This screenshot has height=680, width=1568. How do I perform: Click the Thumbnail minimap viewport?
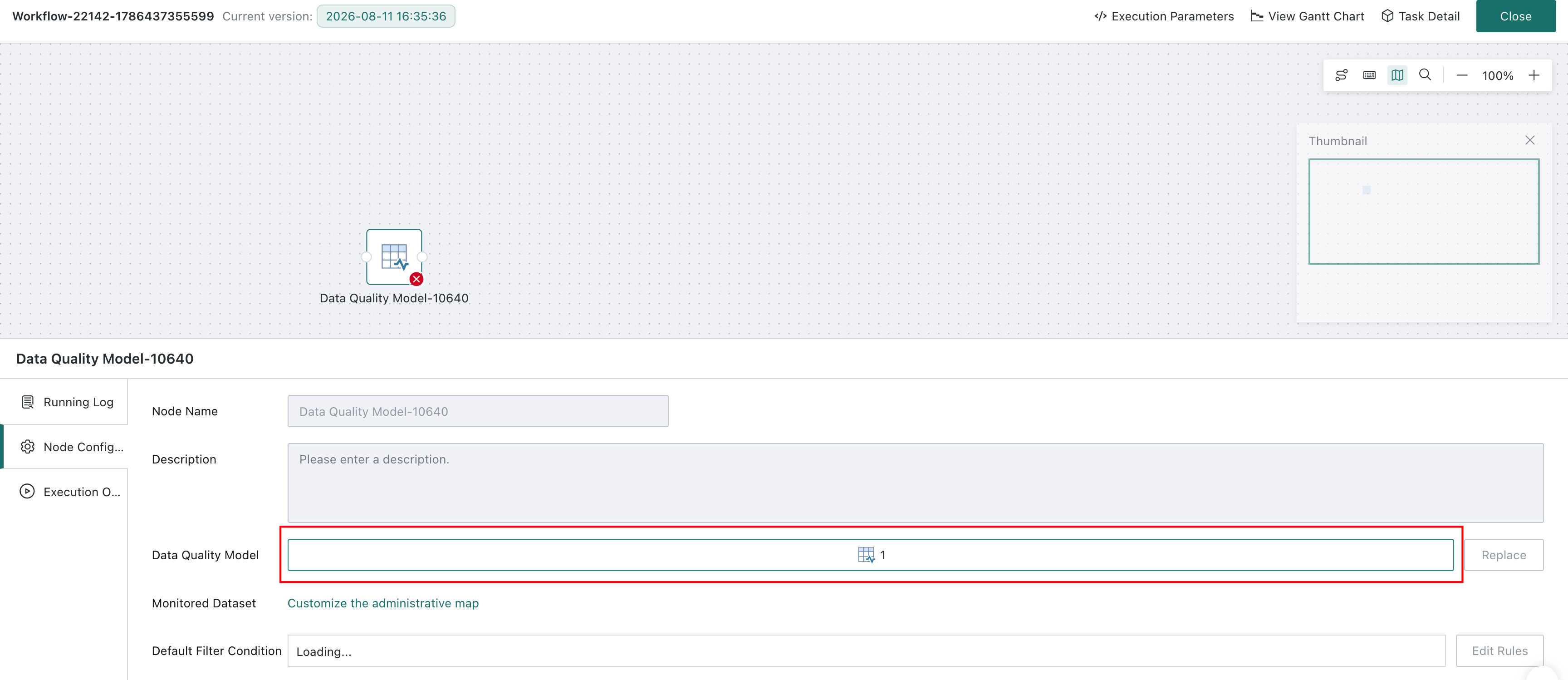[1424, 211]
